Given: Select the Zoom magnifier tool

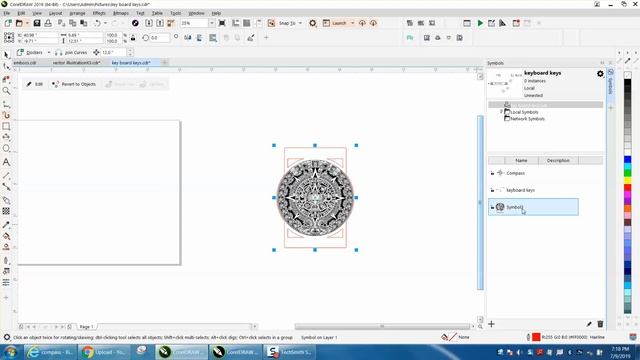Looking at the screenshot, I should click(6, 91).
